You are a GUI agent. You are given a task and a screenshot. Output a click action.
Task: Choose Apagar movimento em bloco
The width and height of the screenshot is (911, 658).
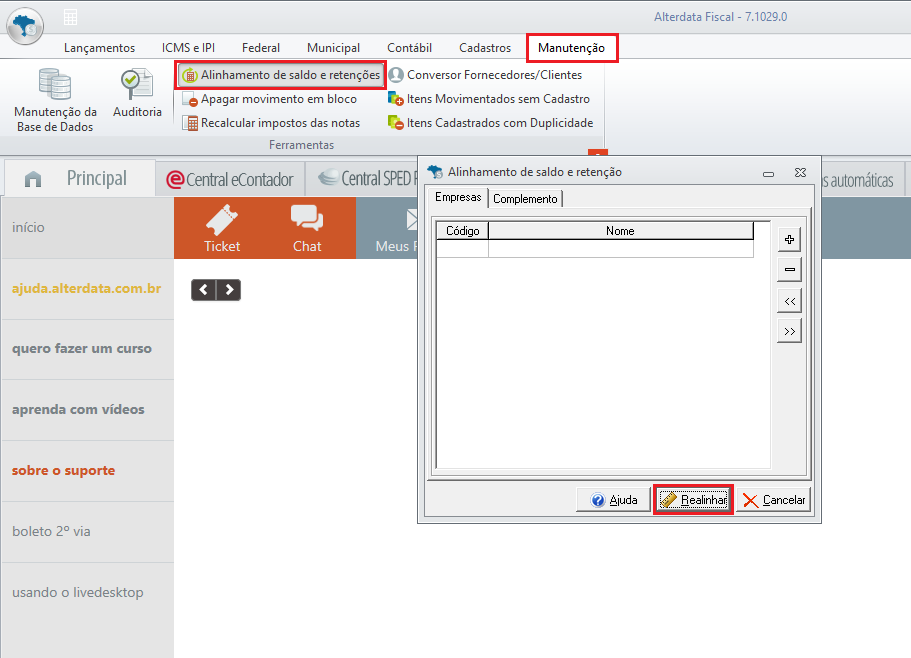(270, 99)
